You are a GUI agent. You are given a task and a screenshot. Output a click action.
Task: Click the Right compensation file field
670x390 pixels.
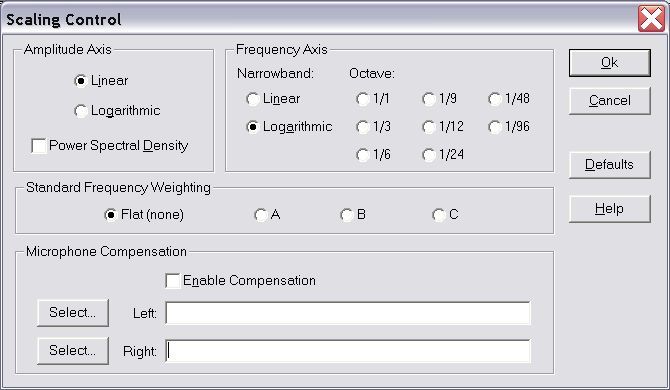click(348, 351)
